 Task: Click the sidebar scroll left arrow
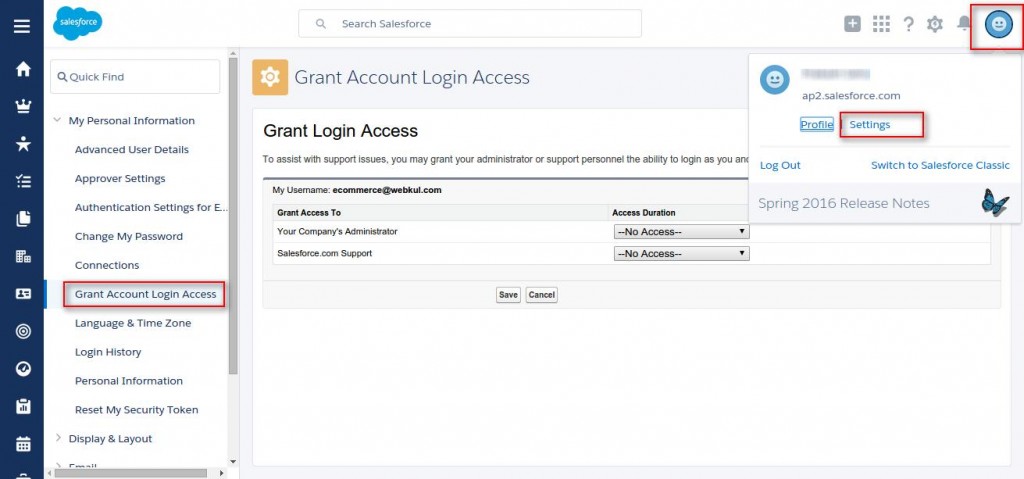tap(48, 472)
